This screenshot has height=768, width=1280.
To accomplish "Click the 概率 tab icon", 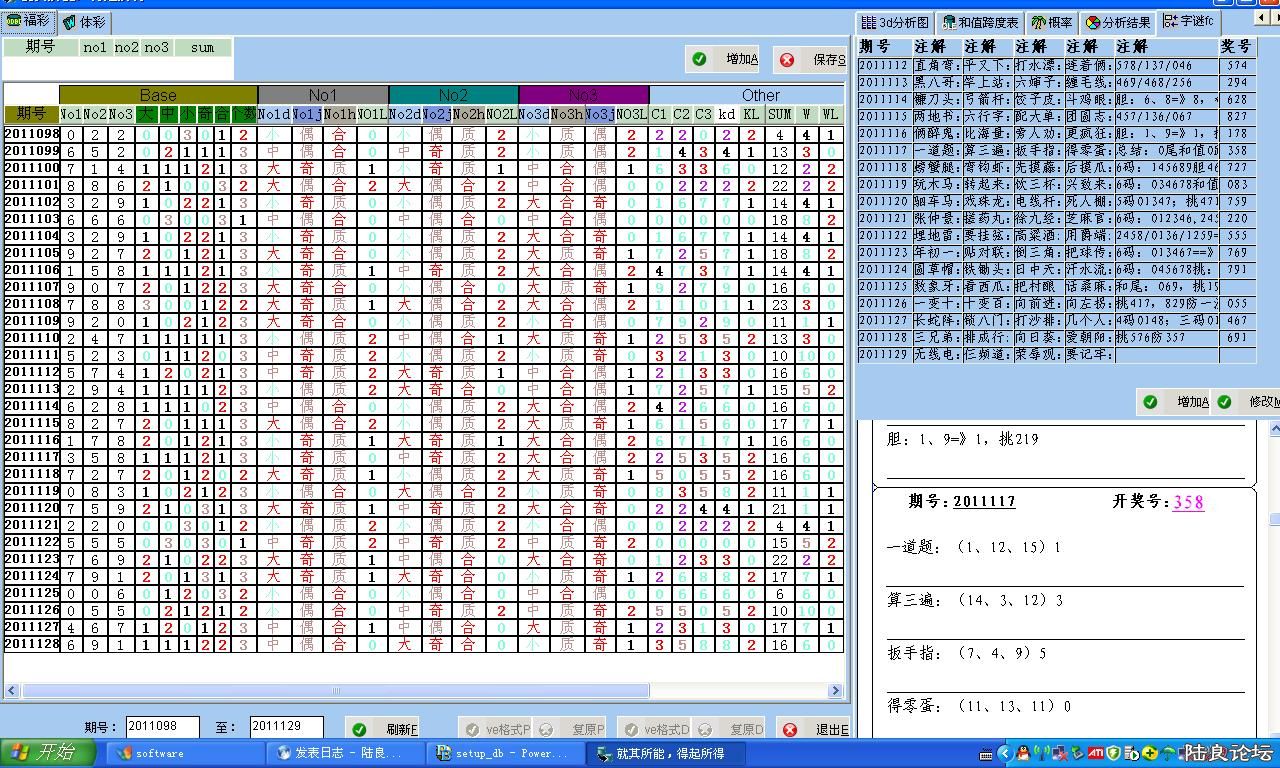I will [x=1039, y=22].
